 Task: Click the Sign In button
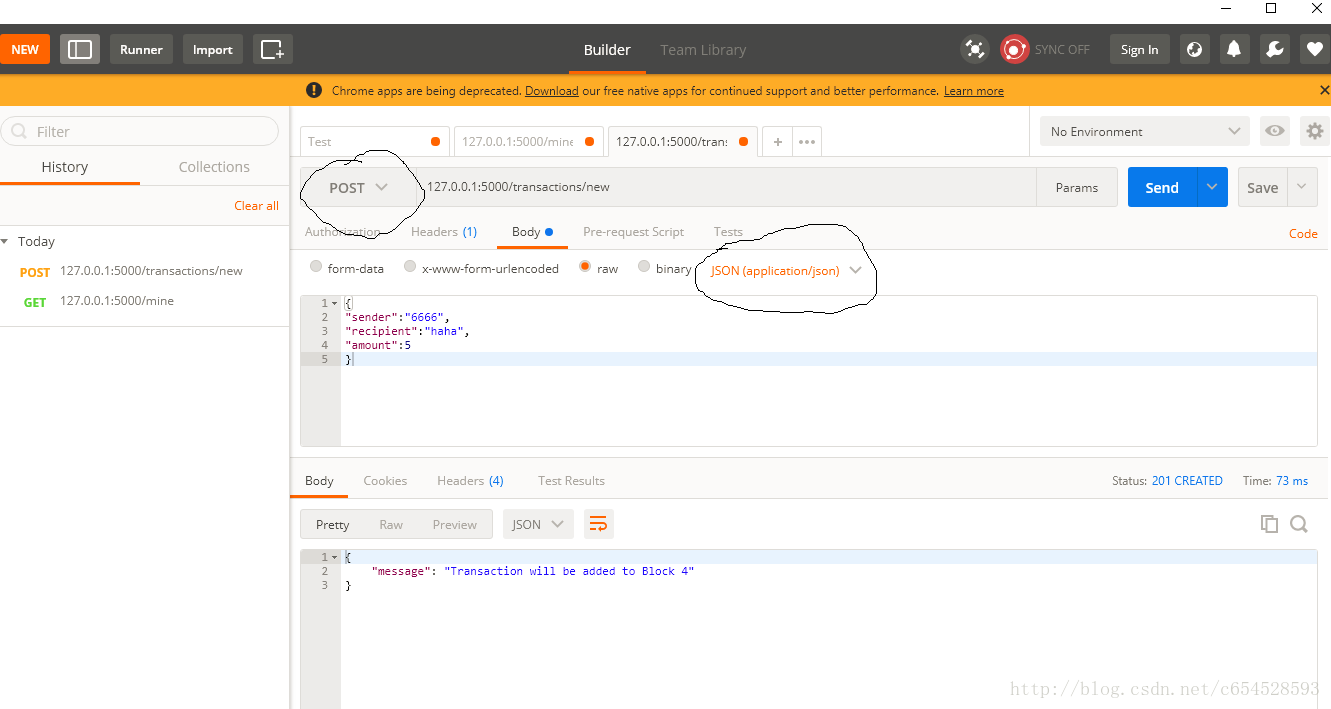[x=1139, y=49]
